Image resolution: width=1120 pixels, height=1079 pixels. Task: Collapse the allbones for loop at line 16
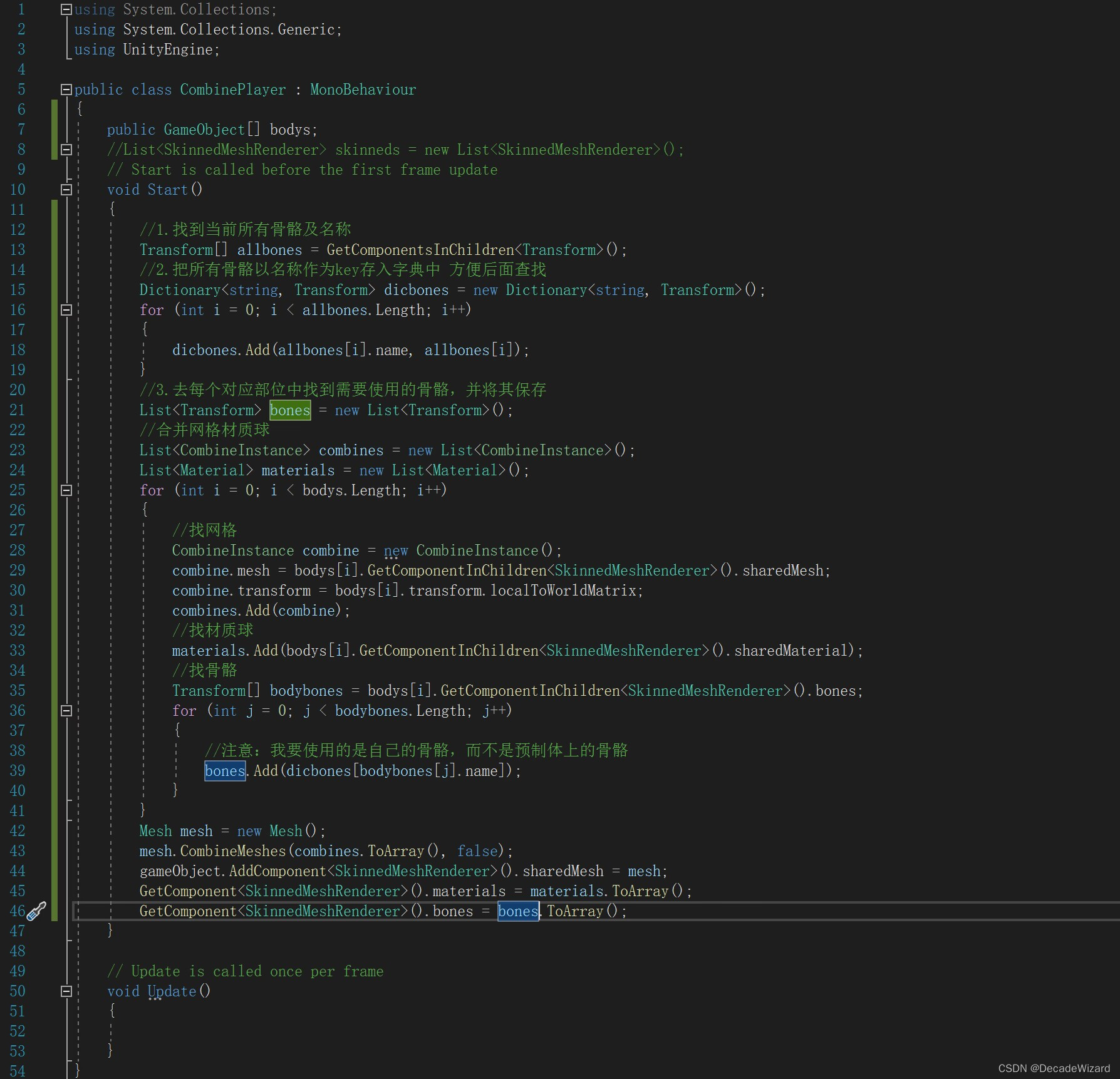click(x=66, y=310)
